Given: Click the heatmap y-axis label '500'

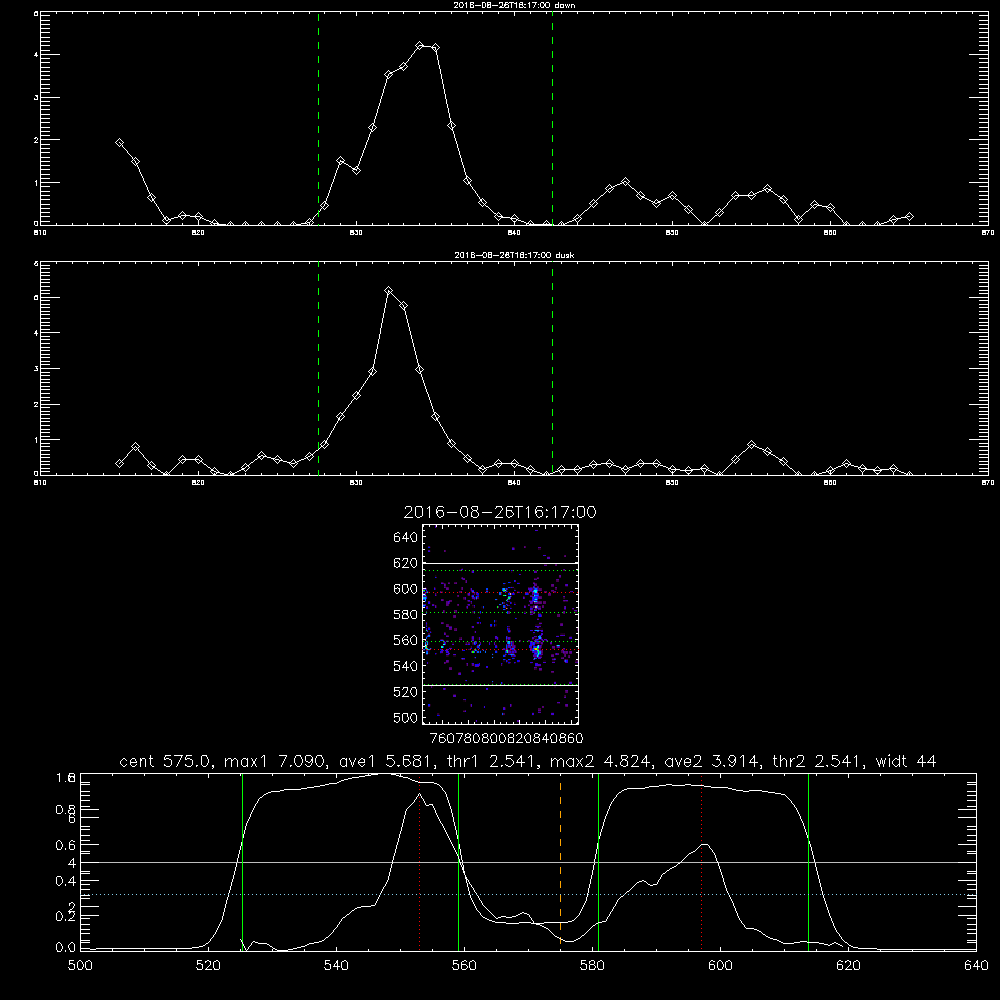Looking at the screenshot, I should click(406, 717).
